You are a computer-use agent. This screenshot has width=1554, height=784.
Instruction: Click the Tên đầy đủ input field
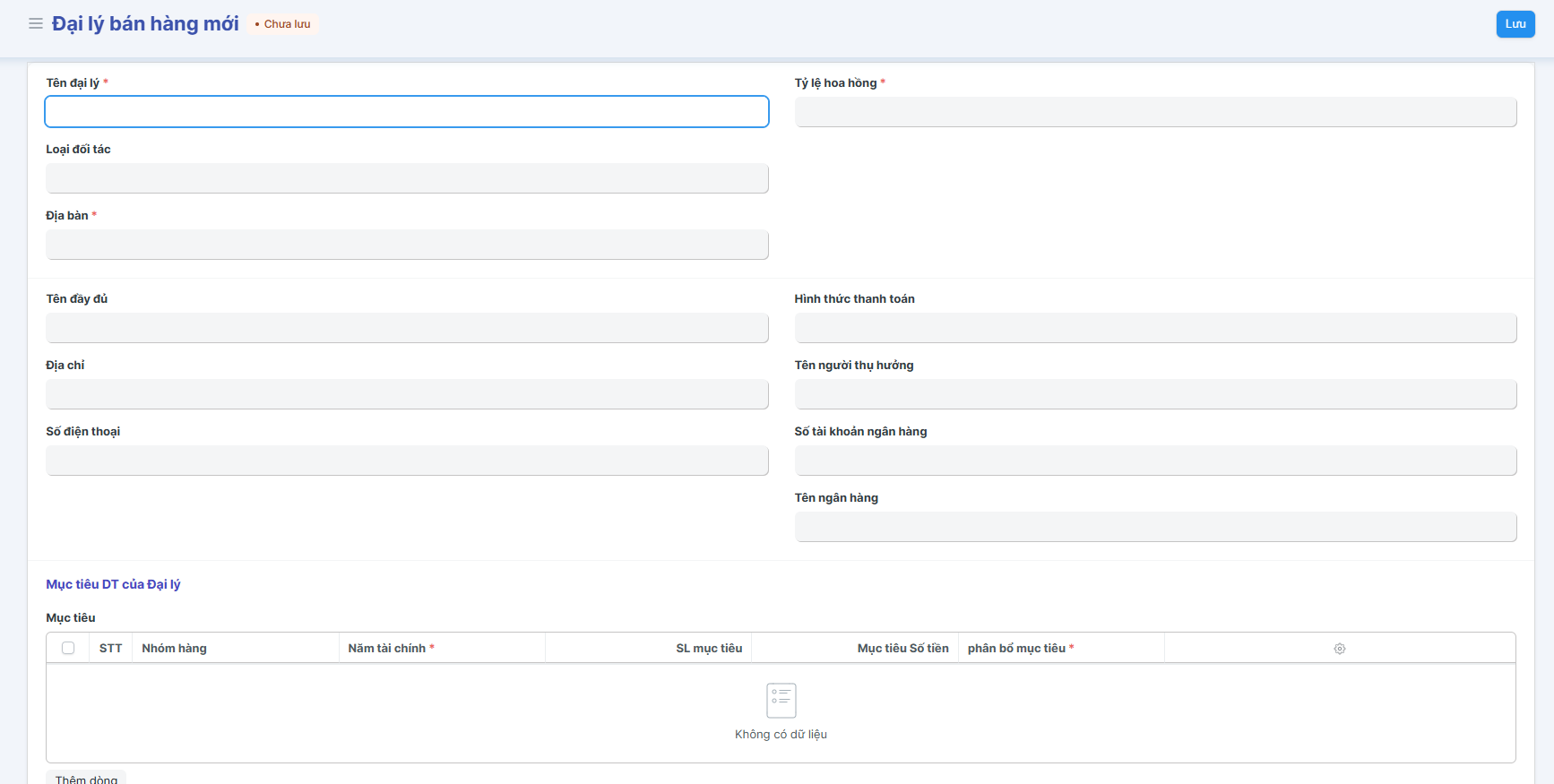407,328
